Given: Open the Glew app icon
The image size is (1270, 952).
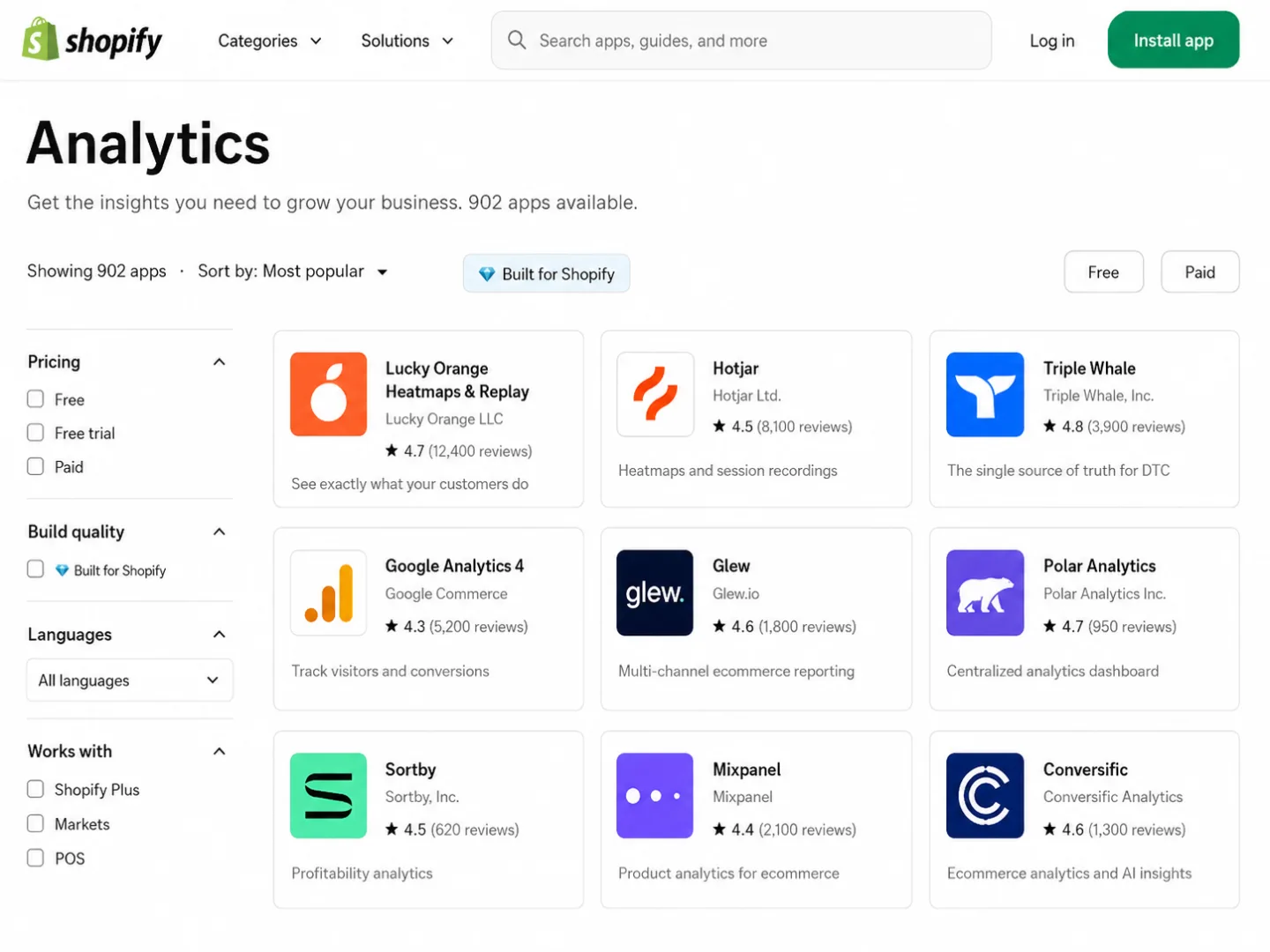Looking at the screenshot, I should [x=655, y=593].
